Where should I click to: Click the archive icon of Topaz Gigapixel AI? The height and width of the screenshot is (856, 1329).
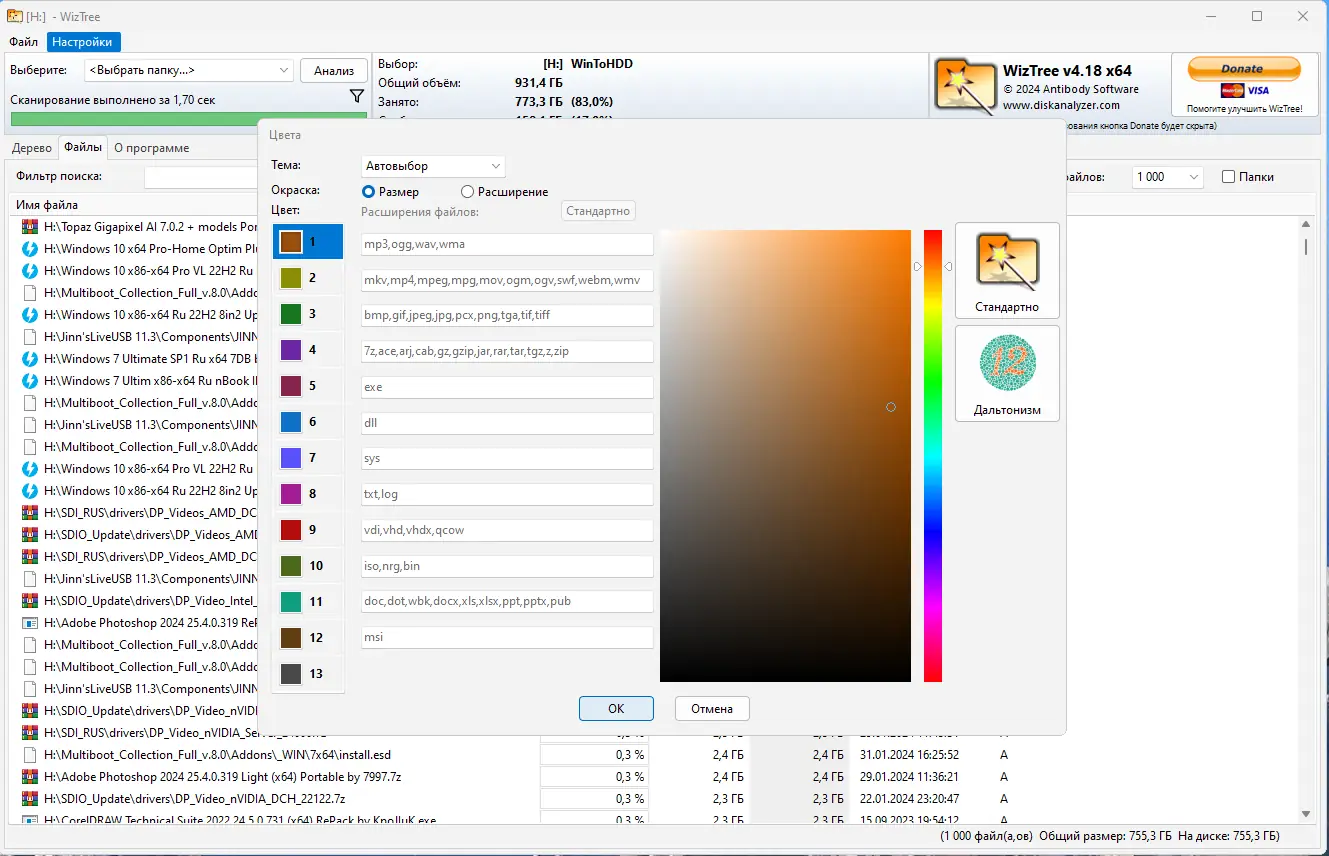pyautogui.click(x=30, y=227)
